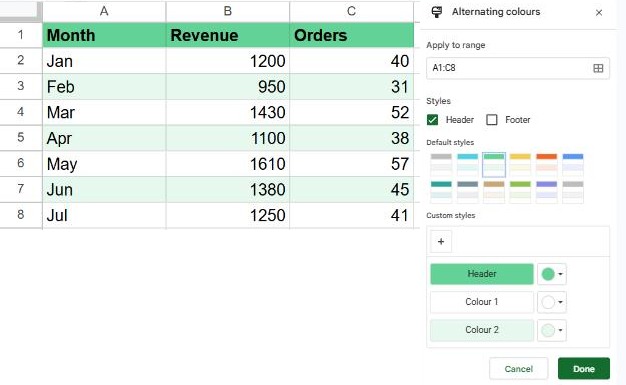Select row 5 header
The height and width of the screenshot is (385, 626).
(x=21, y=138)
